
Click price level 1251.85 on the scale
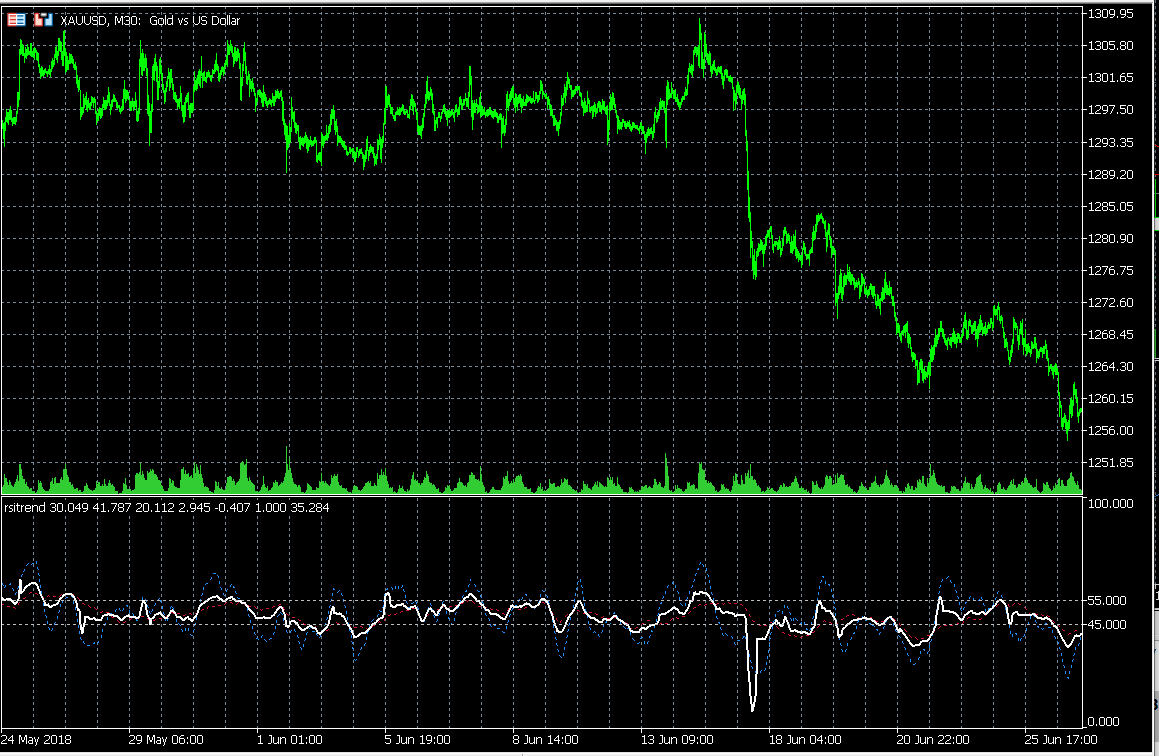(1110, 463)
